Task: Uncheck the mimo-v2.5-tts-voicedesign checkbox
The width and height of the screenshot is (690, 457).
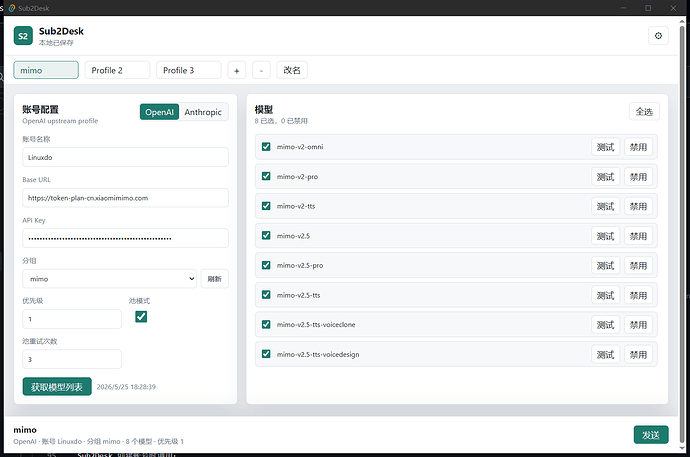Action: click(266, 354)
